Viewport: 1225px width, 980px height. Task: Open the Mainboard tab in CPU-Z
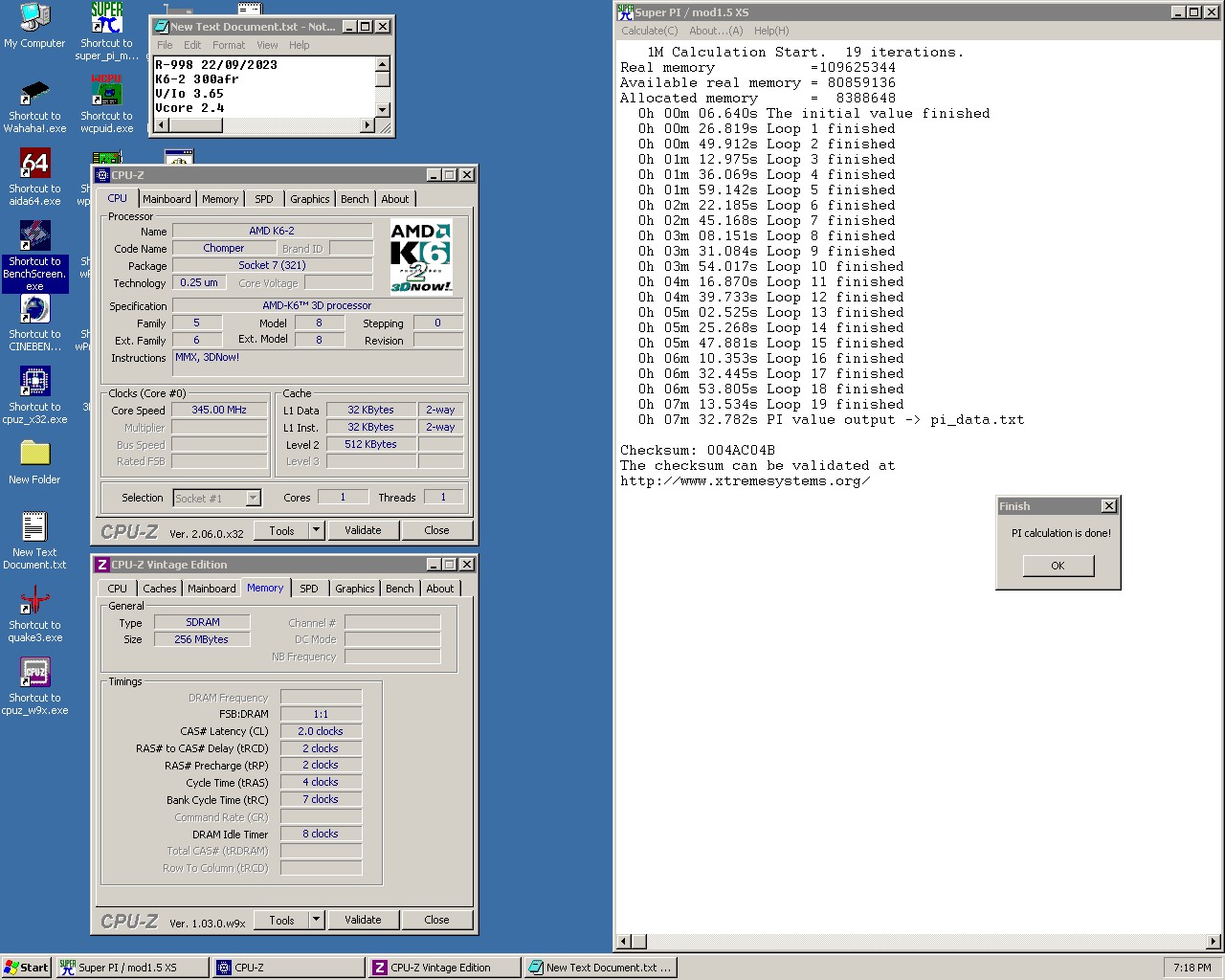point(167,199)
